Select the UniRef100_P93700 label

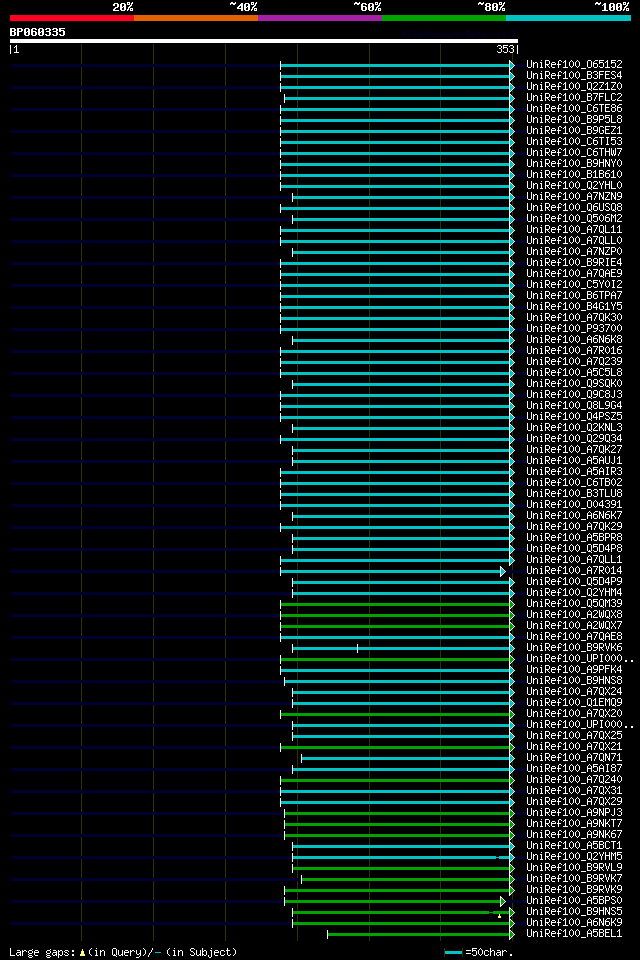click(574, 329)
